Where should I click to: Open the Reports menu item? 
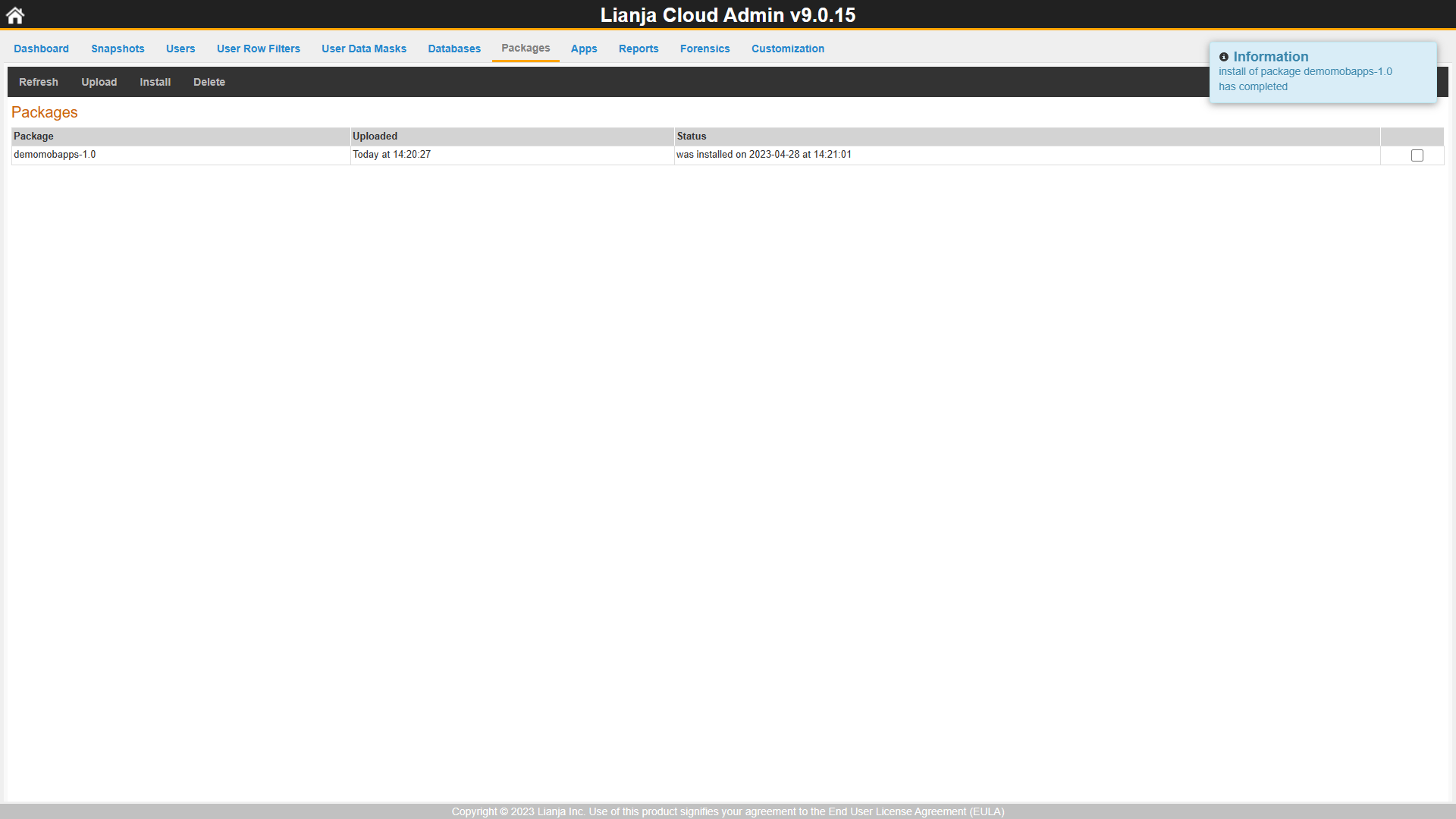click(x=638, y=48)
